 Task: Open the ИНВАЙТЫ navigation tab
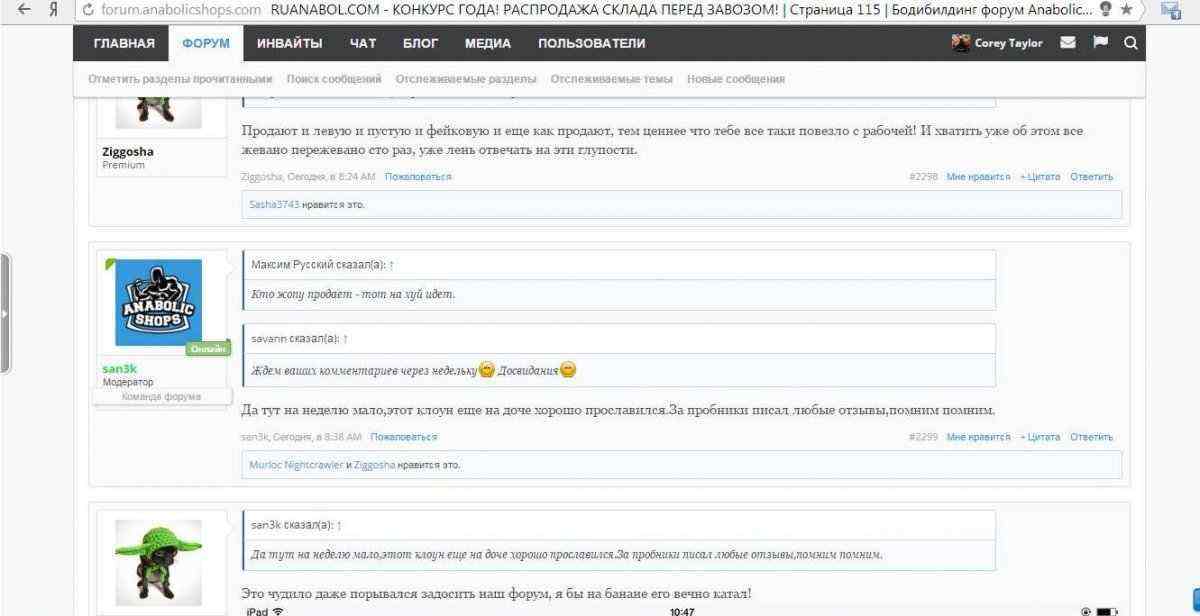[289, 43]
